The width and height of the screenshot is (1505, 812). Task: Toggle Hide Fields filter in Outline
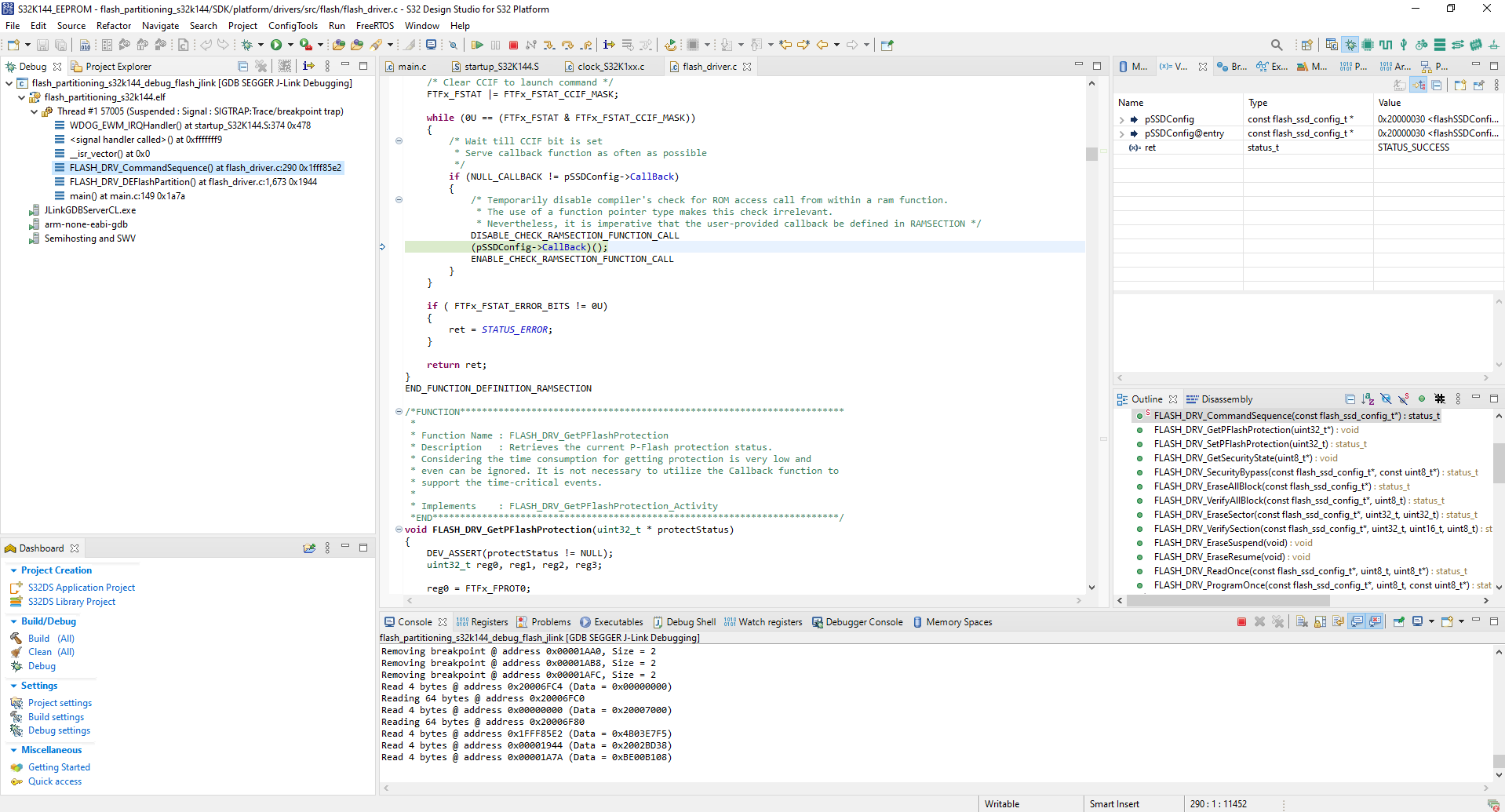1386,399
